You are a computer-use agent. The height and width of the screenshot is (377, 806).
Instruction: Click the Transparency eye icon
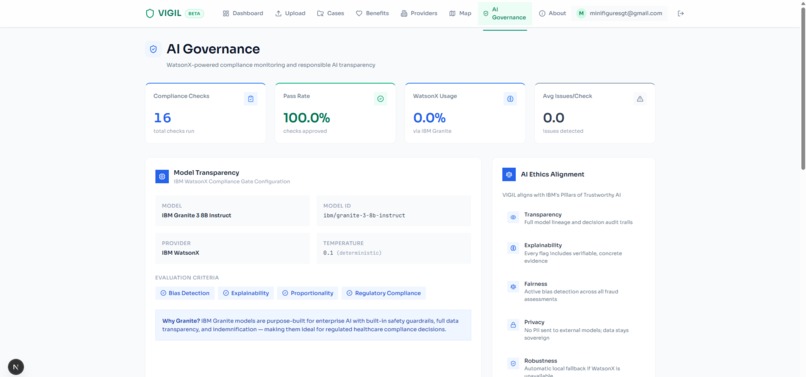(x=513, y=218)
